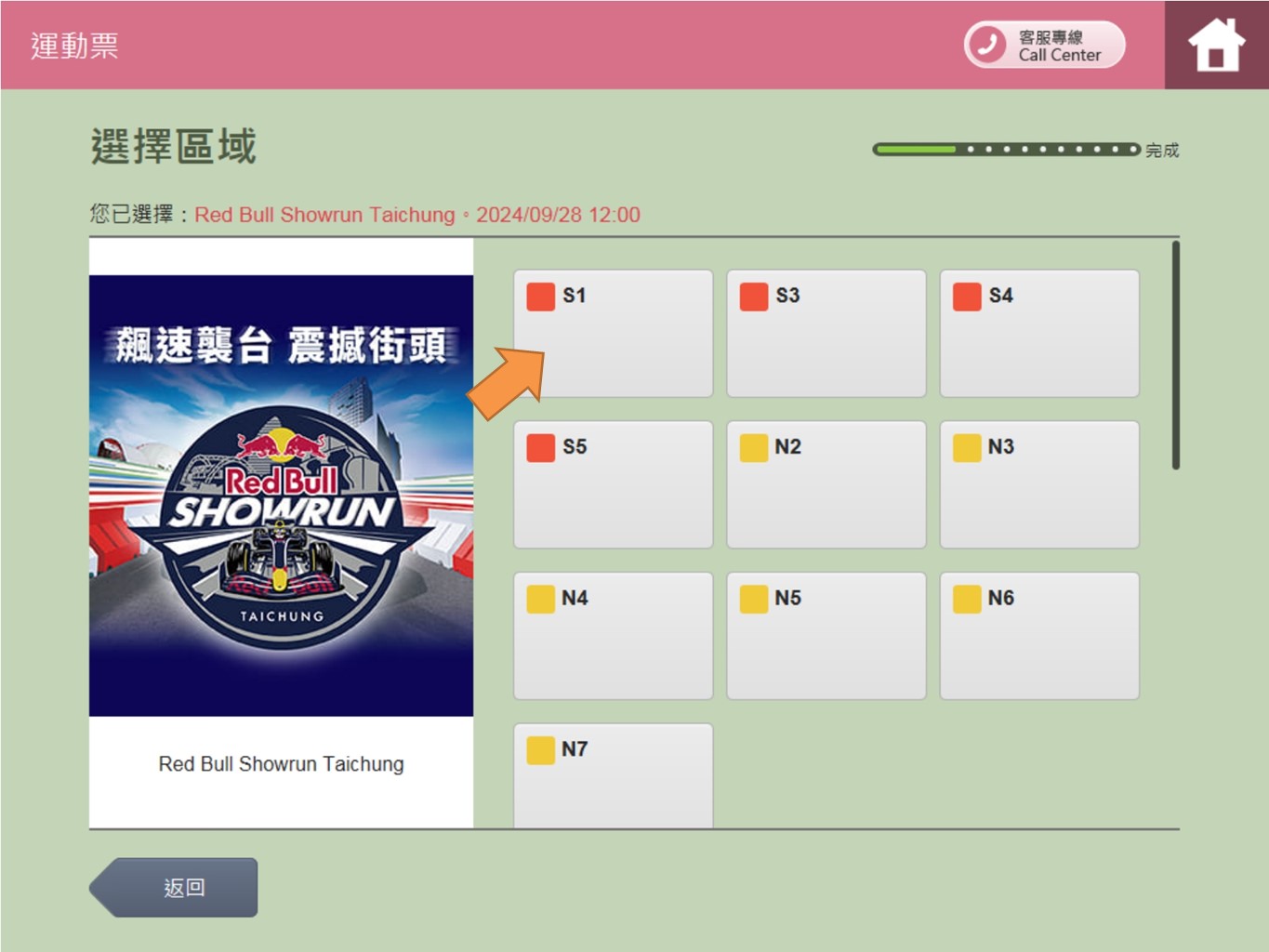Tap the red square icon for S5
This screenshot has height=952, width=1269.
[x=540, y=447]
